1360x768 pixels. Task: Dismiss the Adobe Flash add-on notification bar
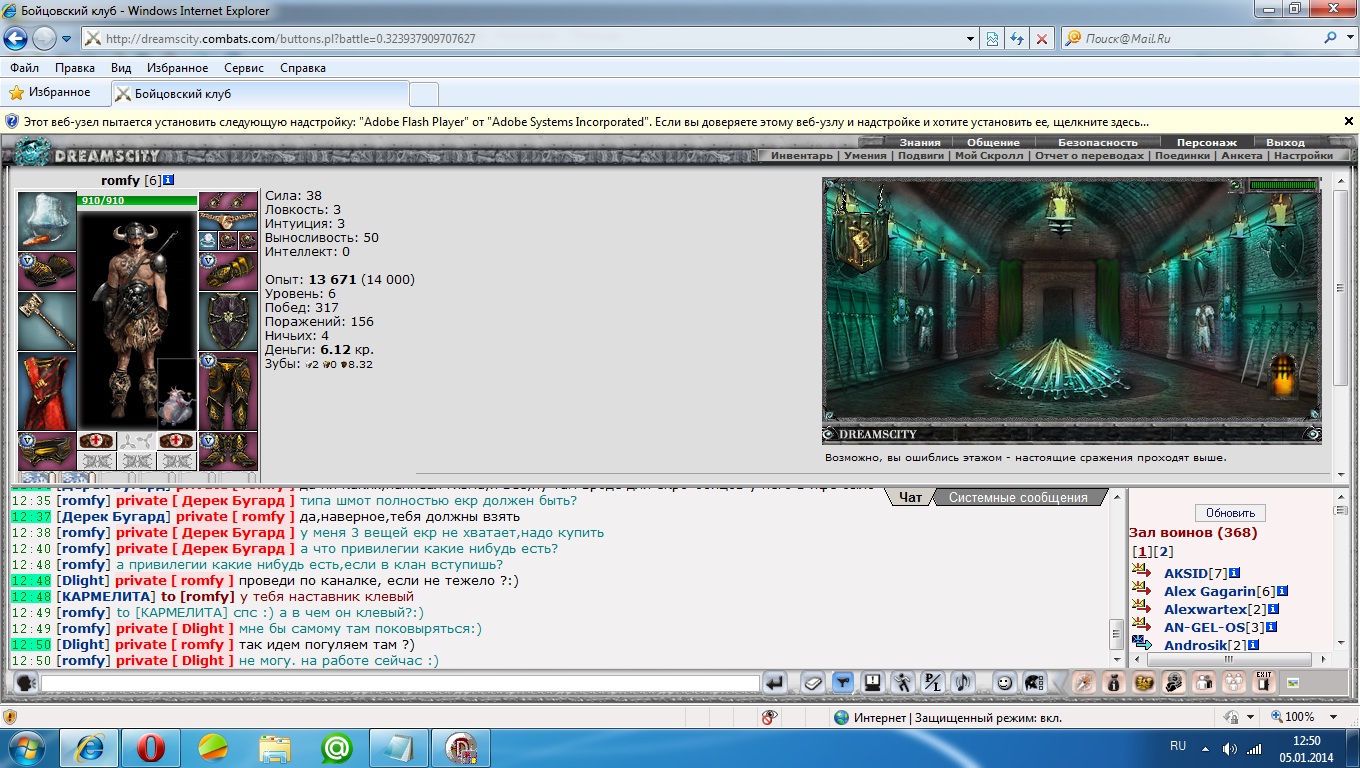(x=1348, y=121)
